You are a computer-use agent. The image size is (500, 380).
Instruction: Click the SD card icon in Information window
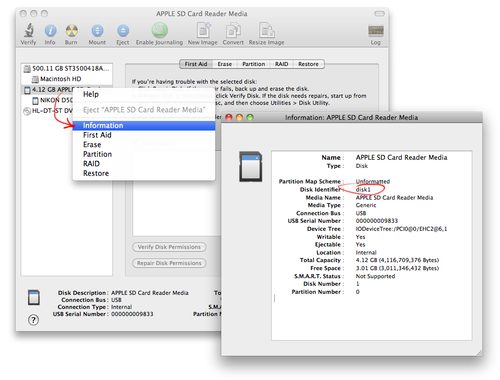[x=251, y=166]
